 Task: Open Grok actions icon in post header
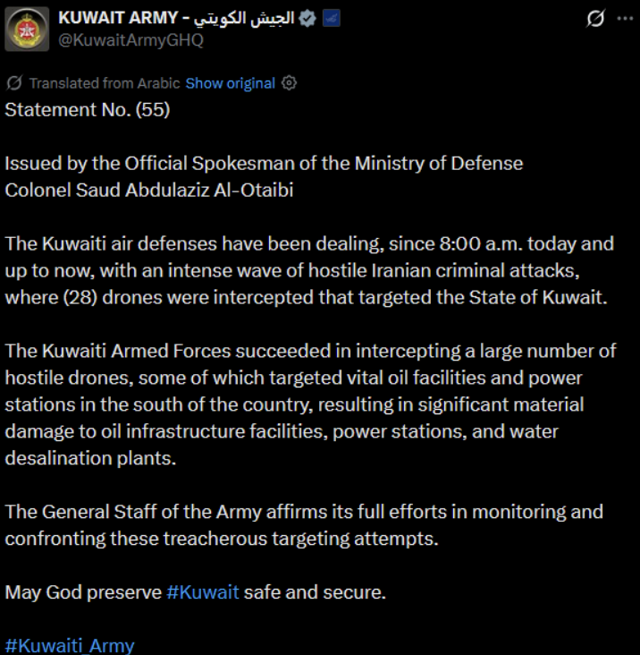pyautogui.click(x=595, y=19)
